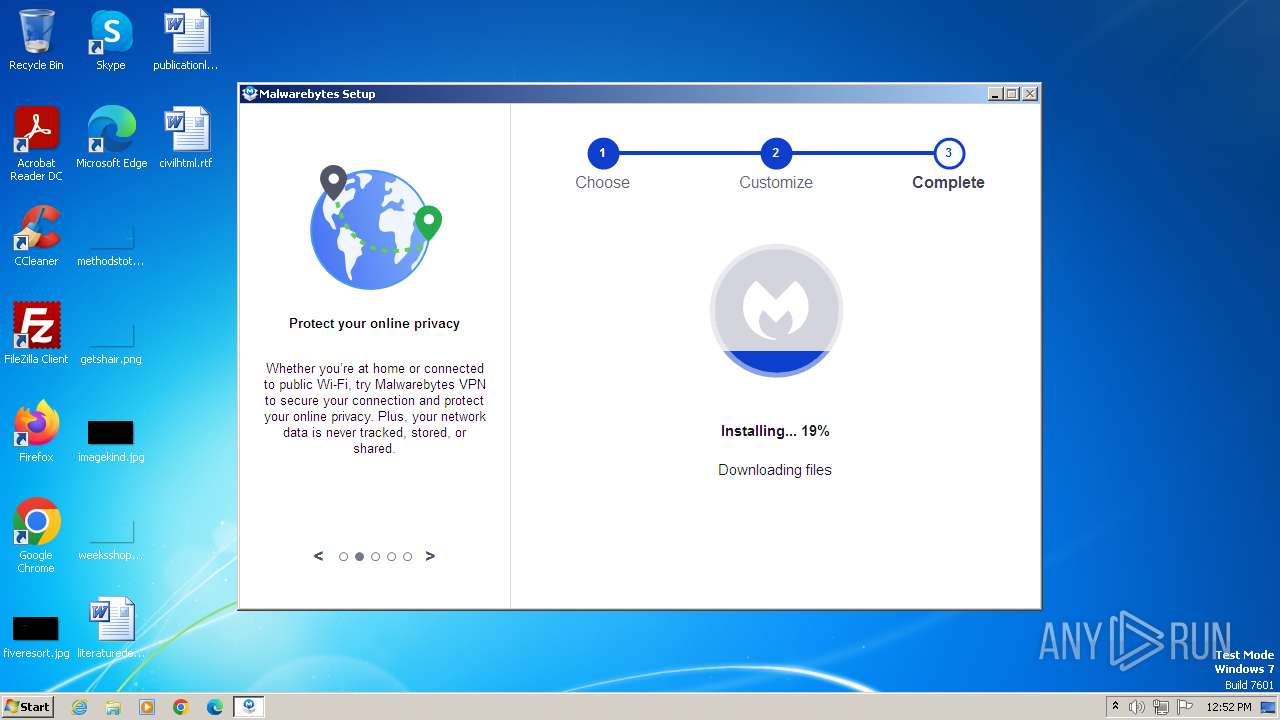The image size is (1280, 720).
Task: Click step 1 Choose circle
Action: (x=602, y=153)
